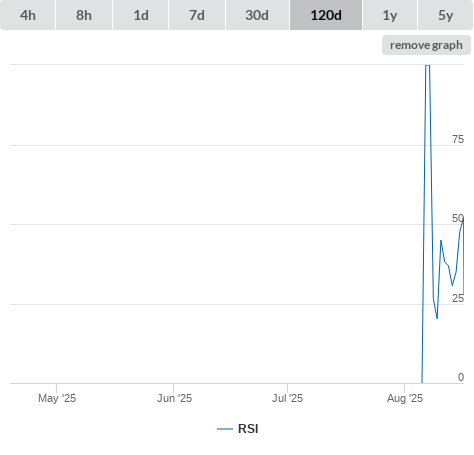Click the Jun '25 axis label
The image size is (474, 455).
[174, 398]
